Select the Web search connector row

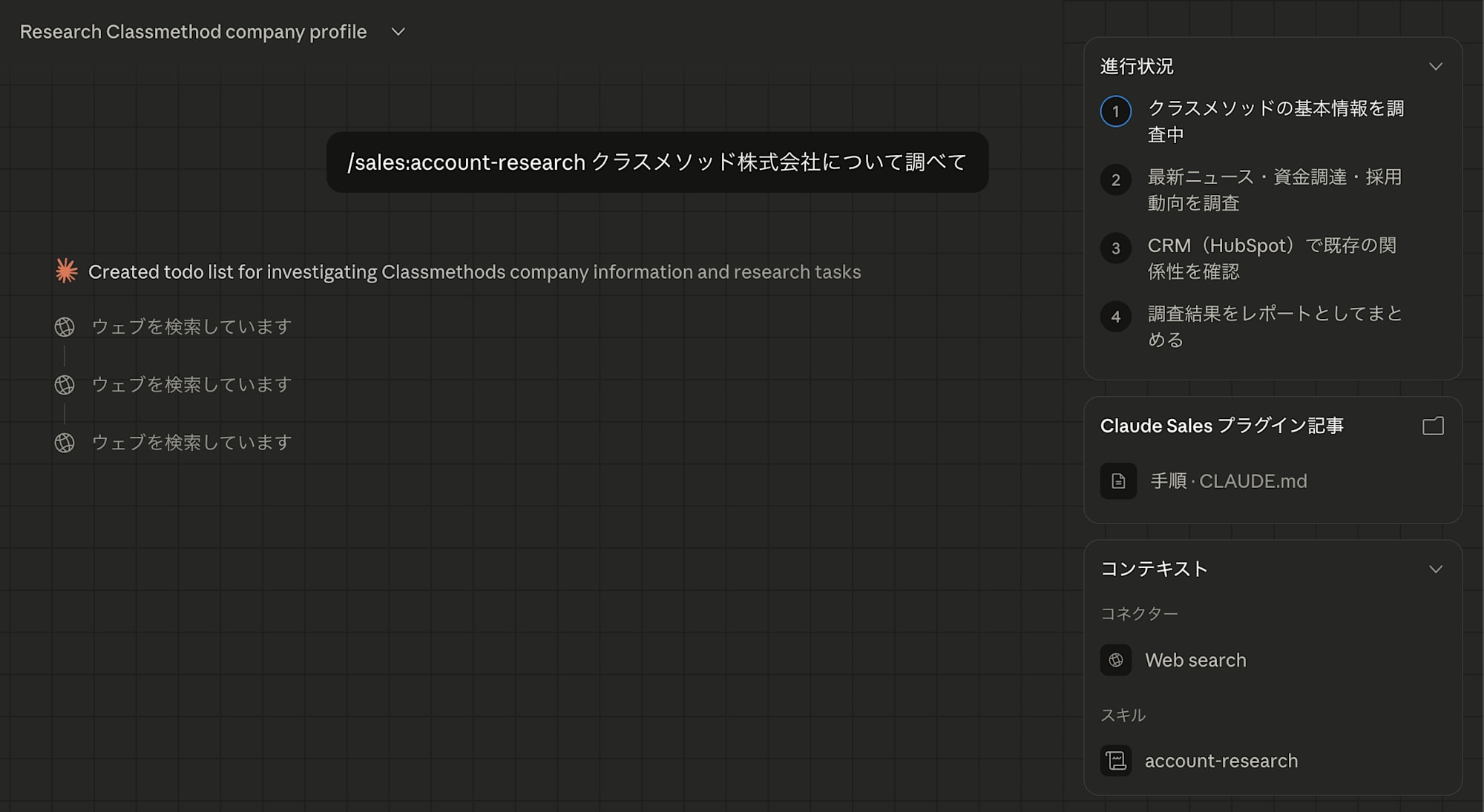pos(1195,660)
